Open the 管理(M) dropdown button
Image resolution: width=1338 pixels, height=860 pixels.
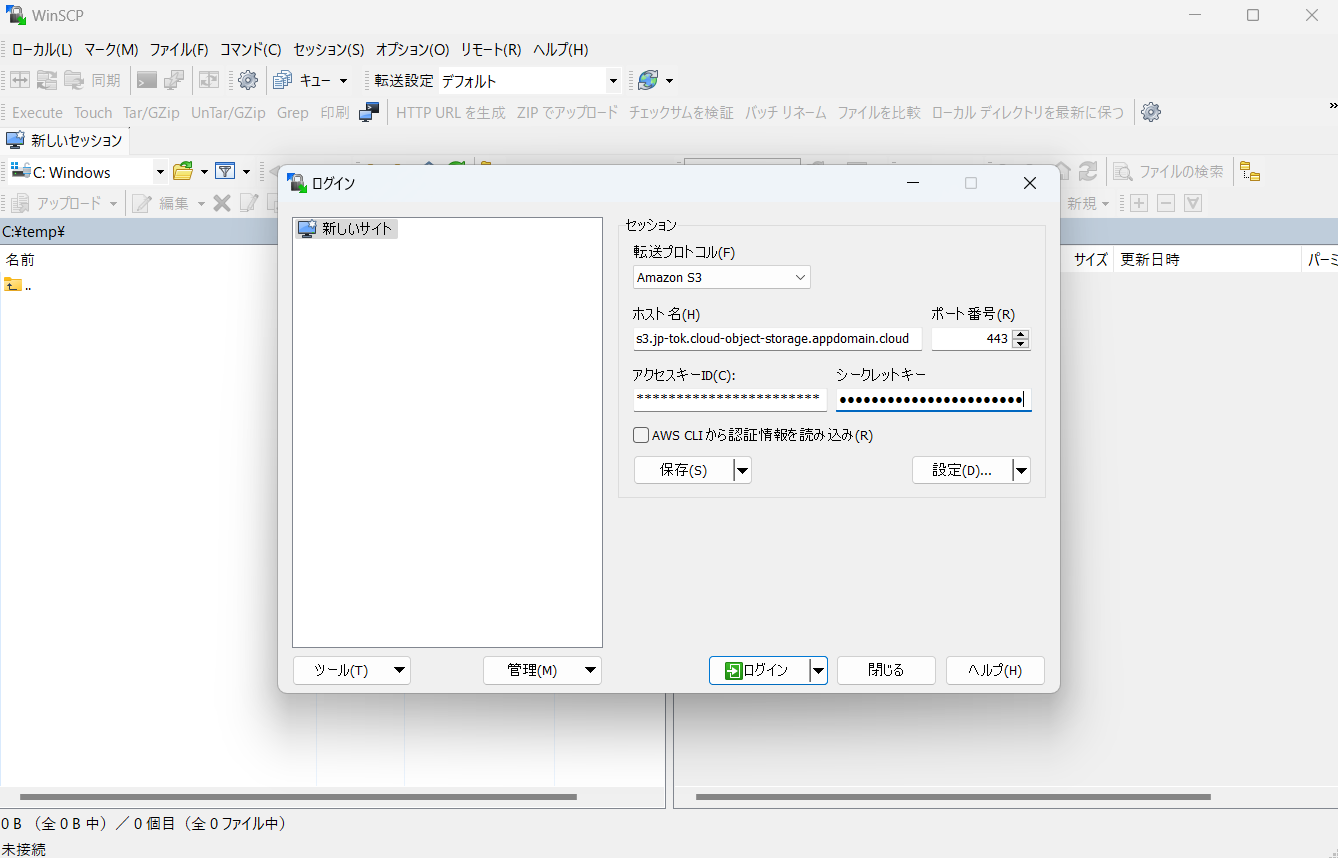(542, 670)
